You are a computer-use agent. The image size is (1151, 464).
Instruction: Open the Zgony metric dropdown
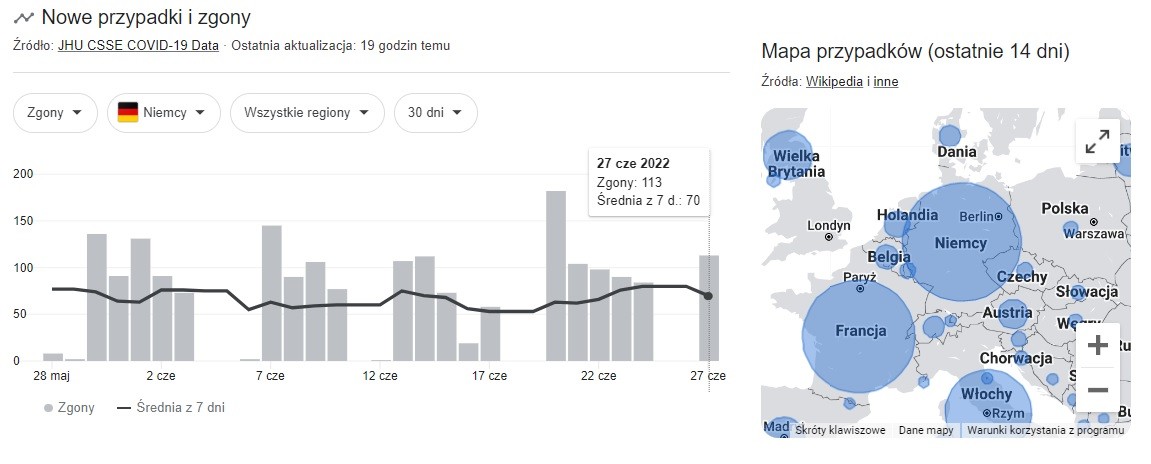pyautogui.click(x=55, y=113)
